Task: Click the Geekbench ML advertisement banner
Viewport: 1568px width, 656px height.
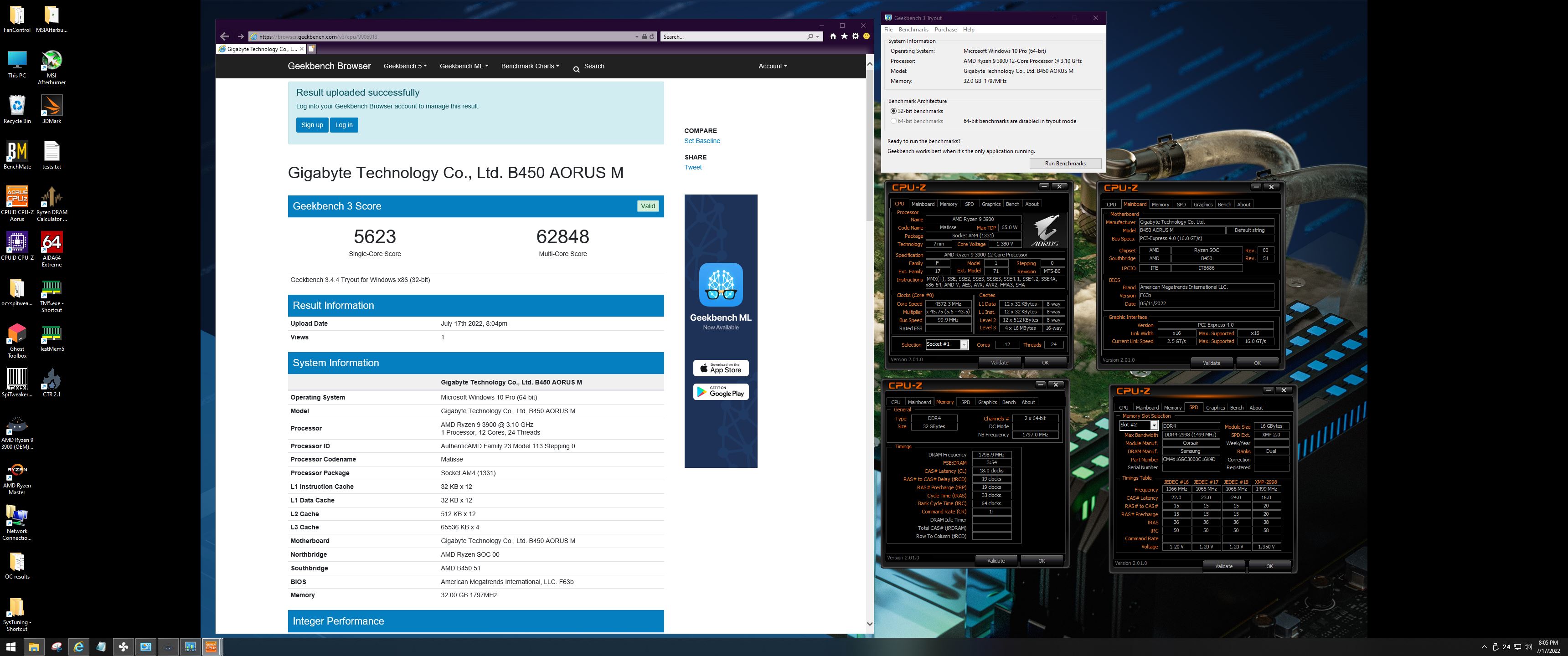Action: [x=721, y=331]
